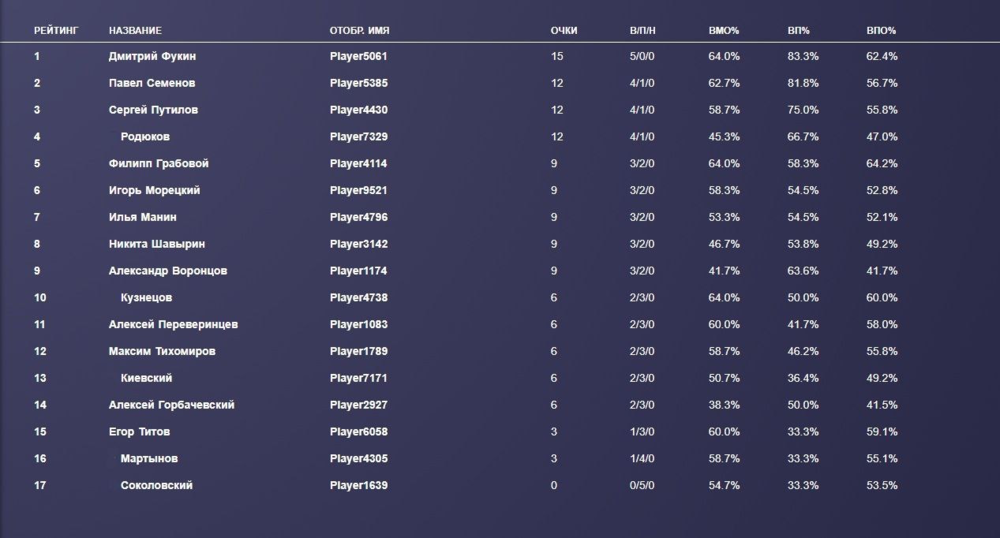1000x538 pixels.
Task: Click display name Player7329
Action: click(x=359, y=137)
